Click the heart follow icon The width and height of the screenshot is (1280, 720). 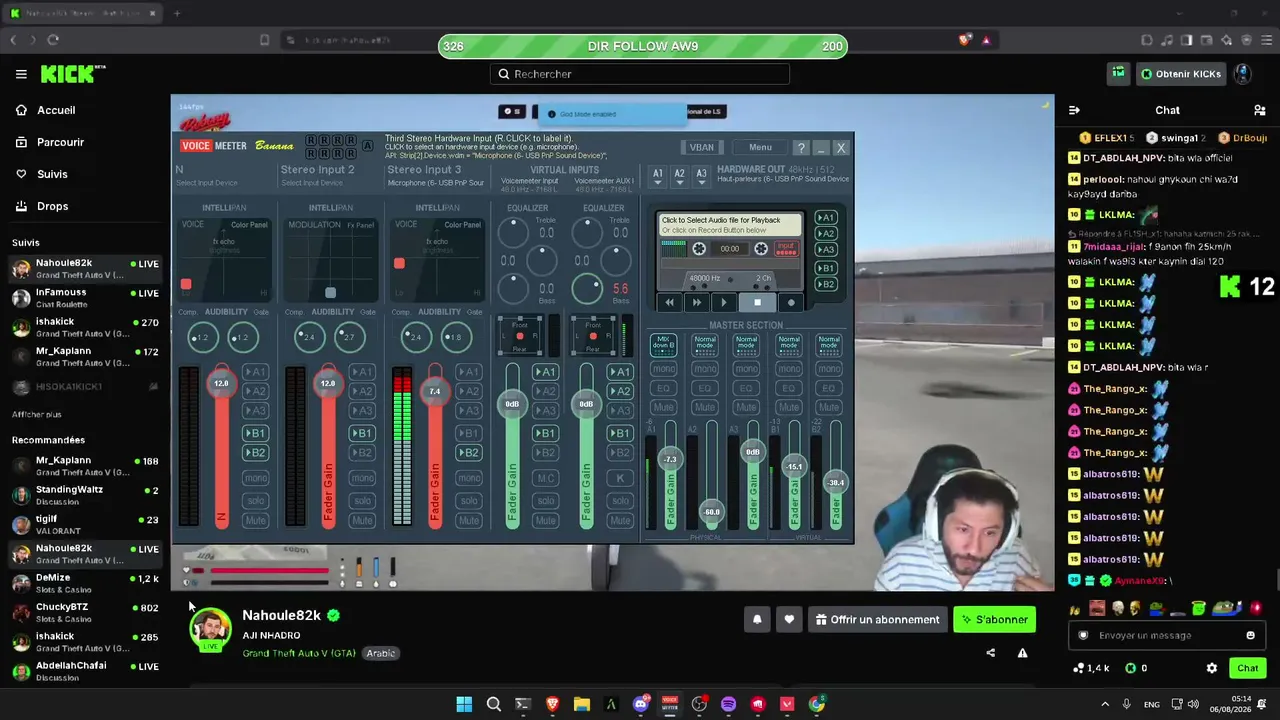(x=789, y=620)
